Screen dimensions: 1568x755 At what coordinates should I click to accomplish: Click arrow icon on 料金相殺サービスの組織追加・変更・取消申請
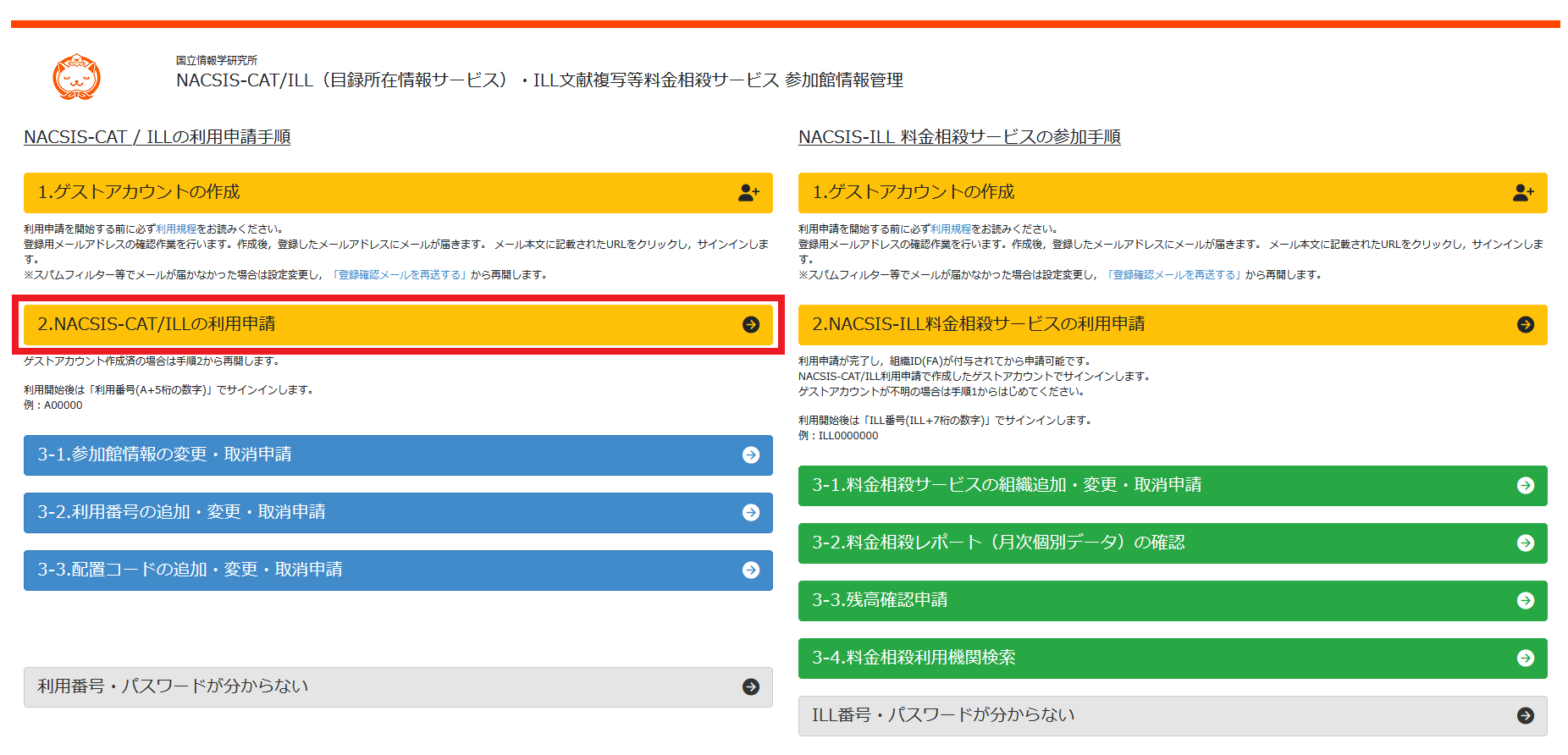click(x=1526, y=486)
